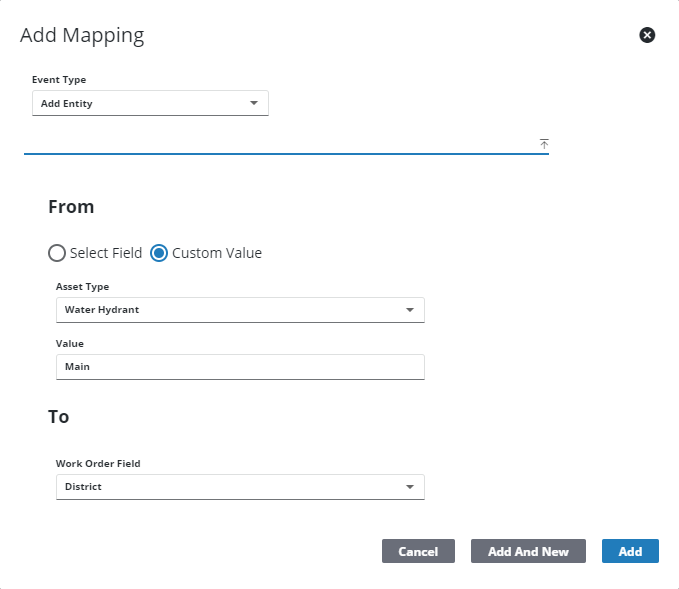Click the collapse-to-top arrow icon
679x589 pixels.
(544, 144)
